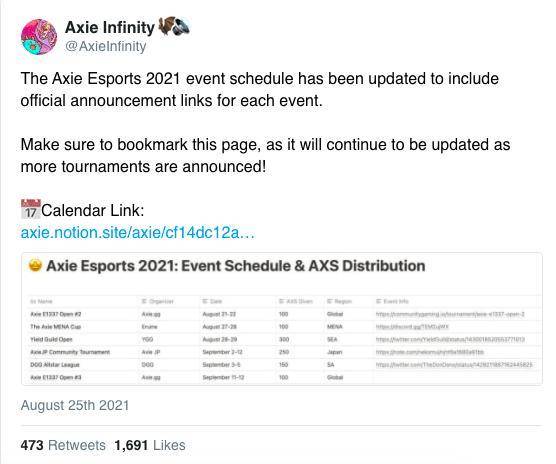Click the Name column header in the table

[x=42, y=301]
